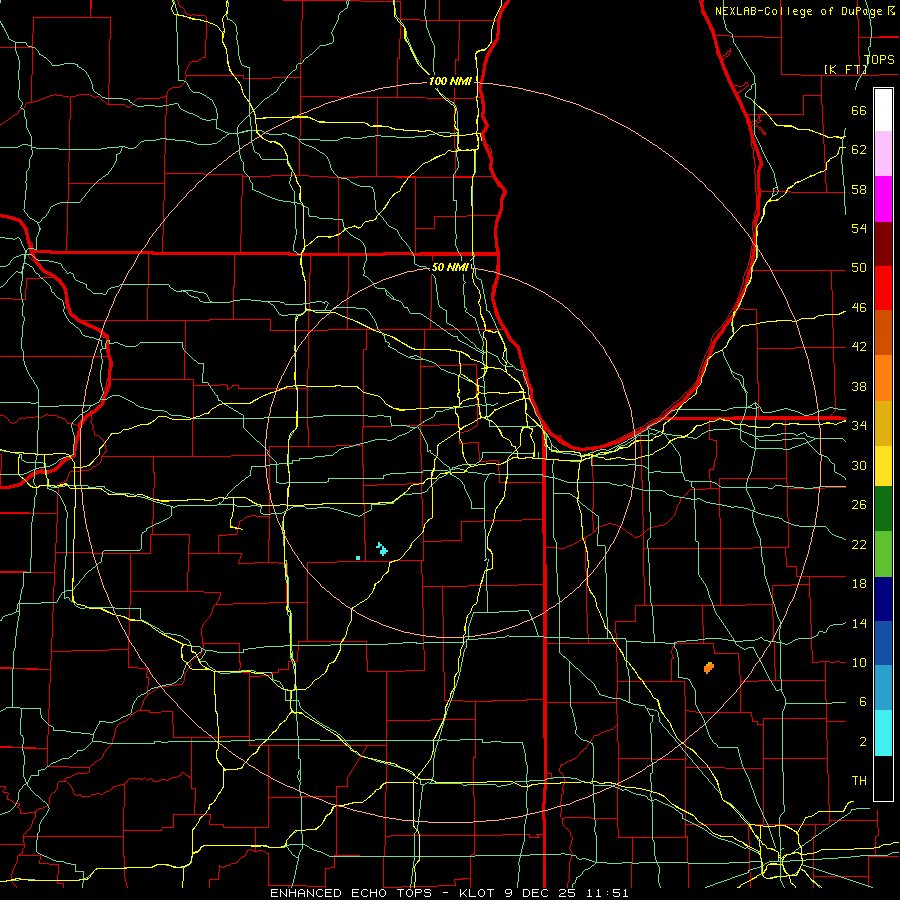Click the 'ENHANCED ECHO TOPS - KLOT' caption
Screen dimensions: 900x900
(x=381, y=893)
